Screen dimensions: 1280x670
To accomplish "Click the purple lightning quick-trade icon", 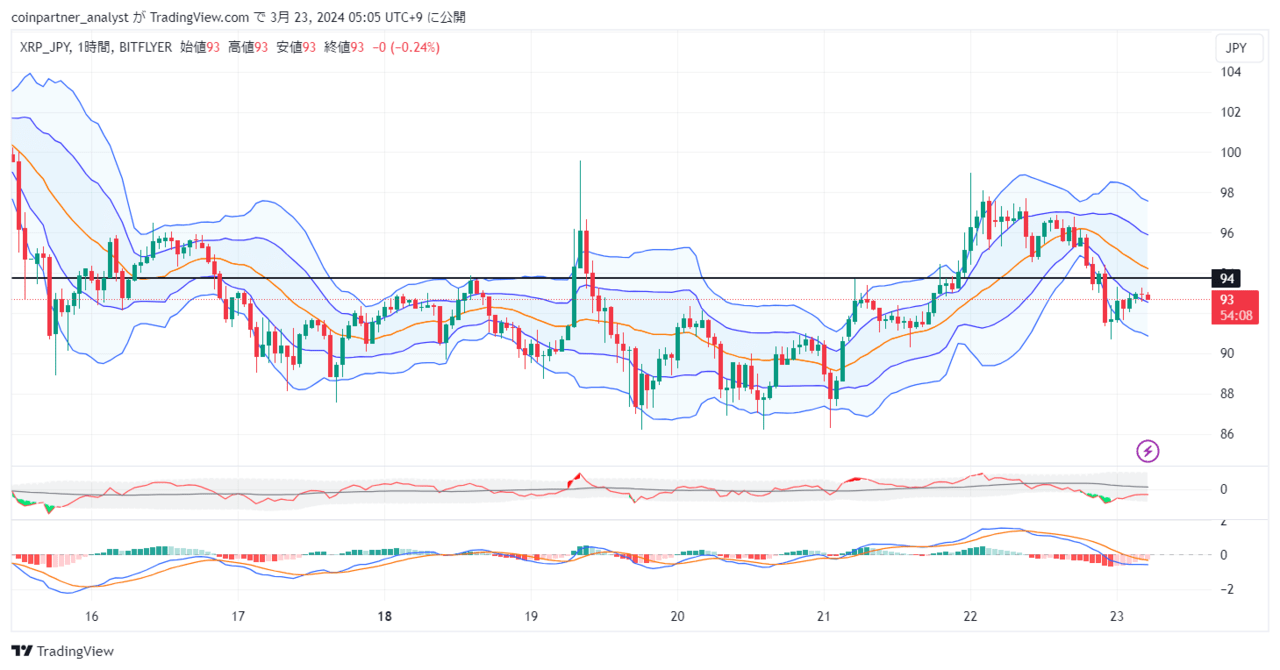I will [x=1146, y=452].
